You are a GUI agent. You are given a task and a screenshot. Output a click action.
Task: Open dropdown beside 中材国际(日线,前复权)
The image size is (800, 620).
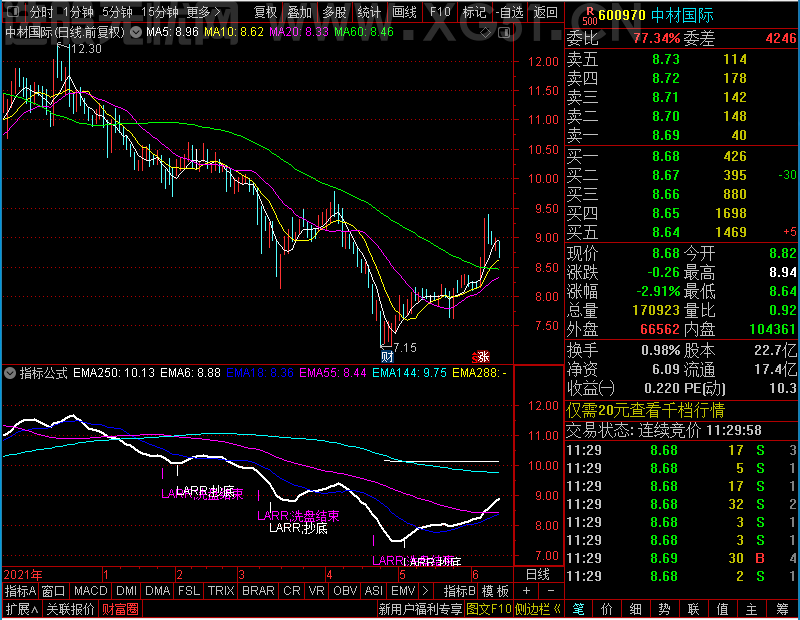[x=136, y=32]
